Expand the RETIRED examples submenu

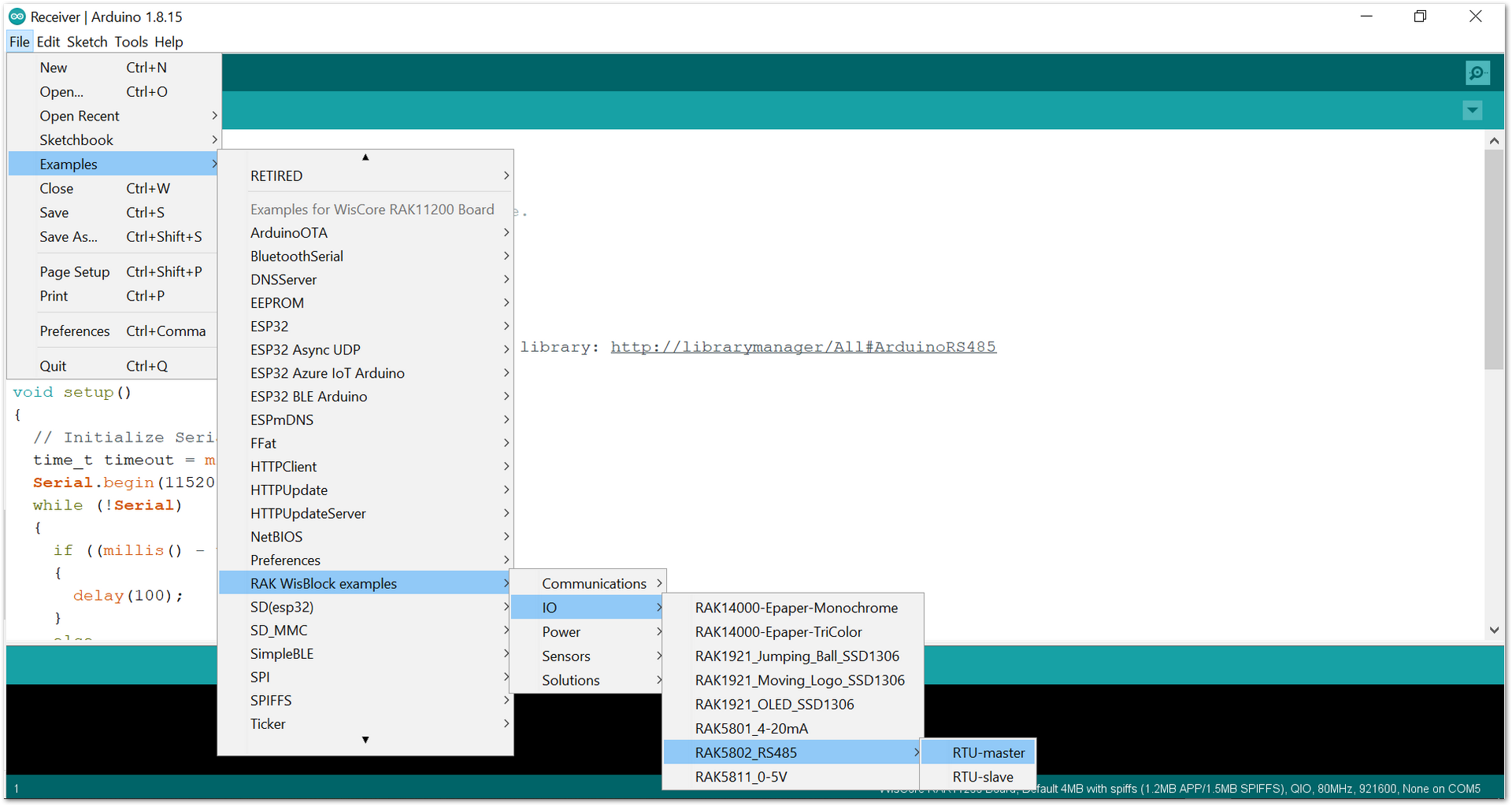pyautogui.click(x=365, y=176)
